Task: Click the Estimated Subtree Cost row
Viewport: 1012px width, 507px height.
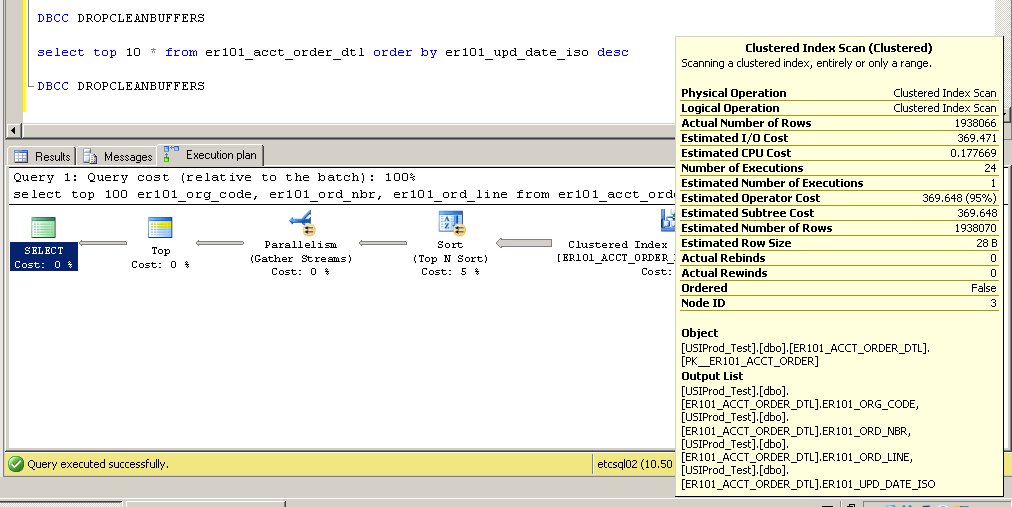Action: point(838,213)
